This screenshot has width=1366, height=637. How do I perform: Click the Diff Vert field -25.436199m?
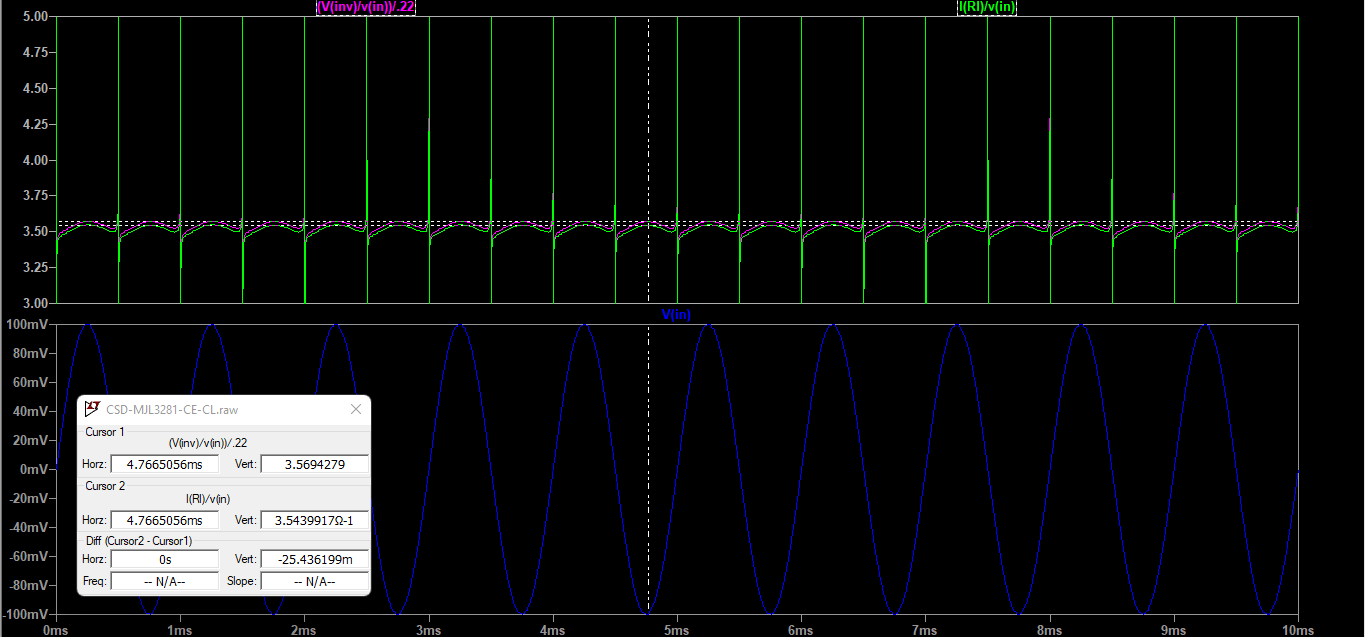314,560
